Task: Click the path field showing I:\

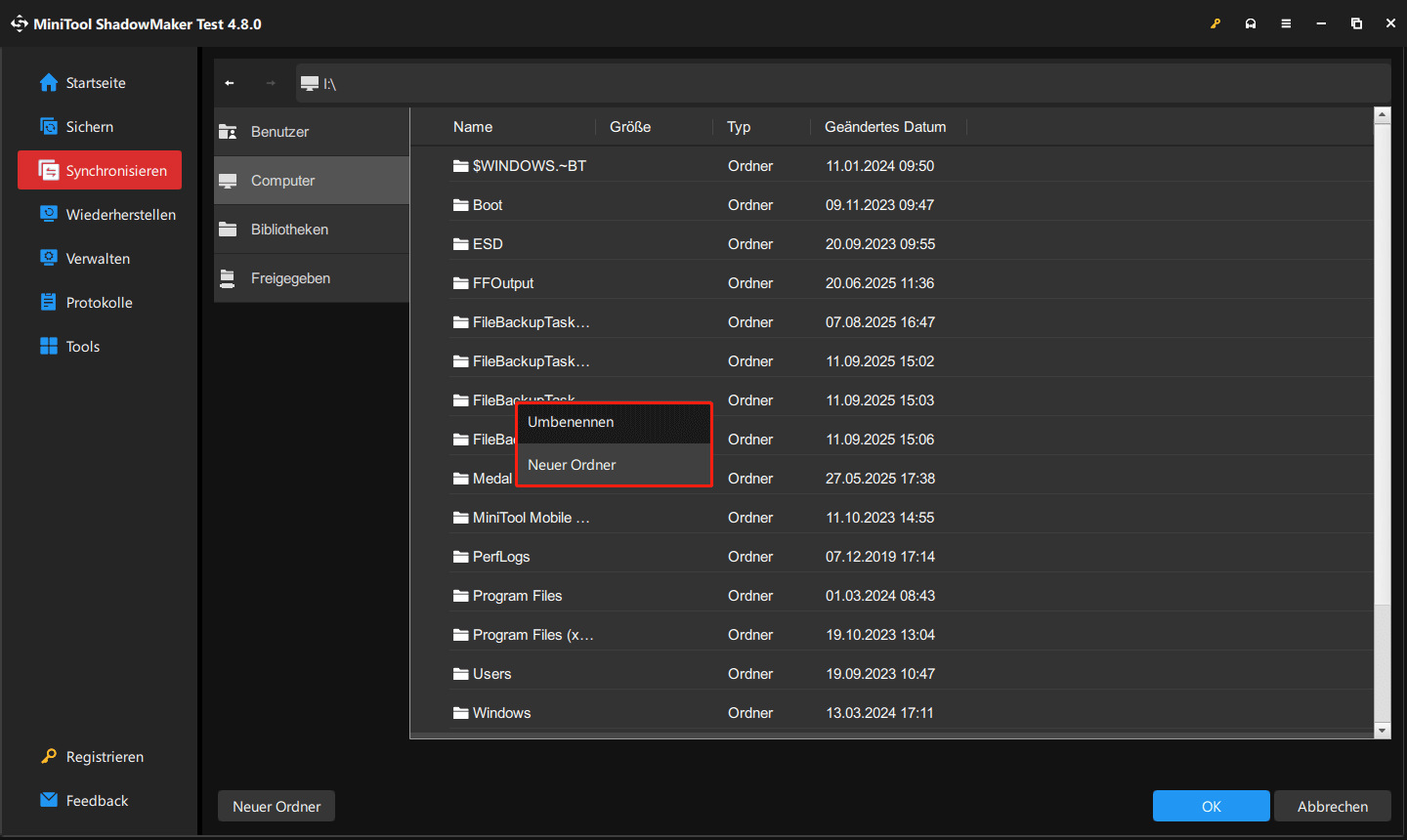Action: [840, 84]
